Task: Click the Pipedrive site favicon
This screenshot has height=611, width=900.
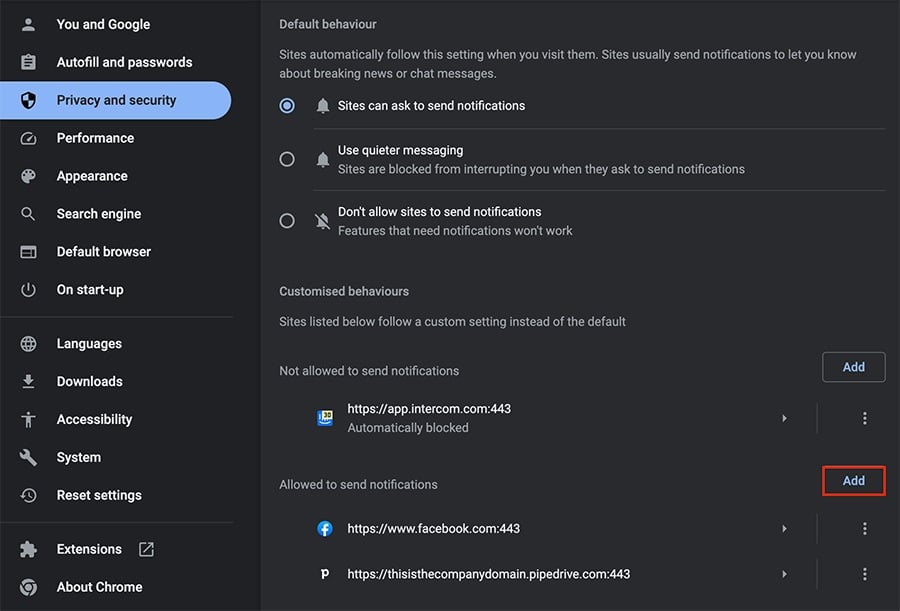Action: 324,573
